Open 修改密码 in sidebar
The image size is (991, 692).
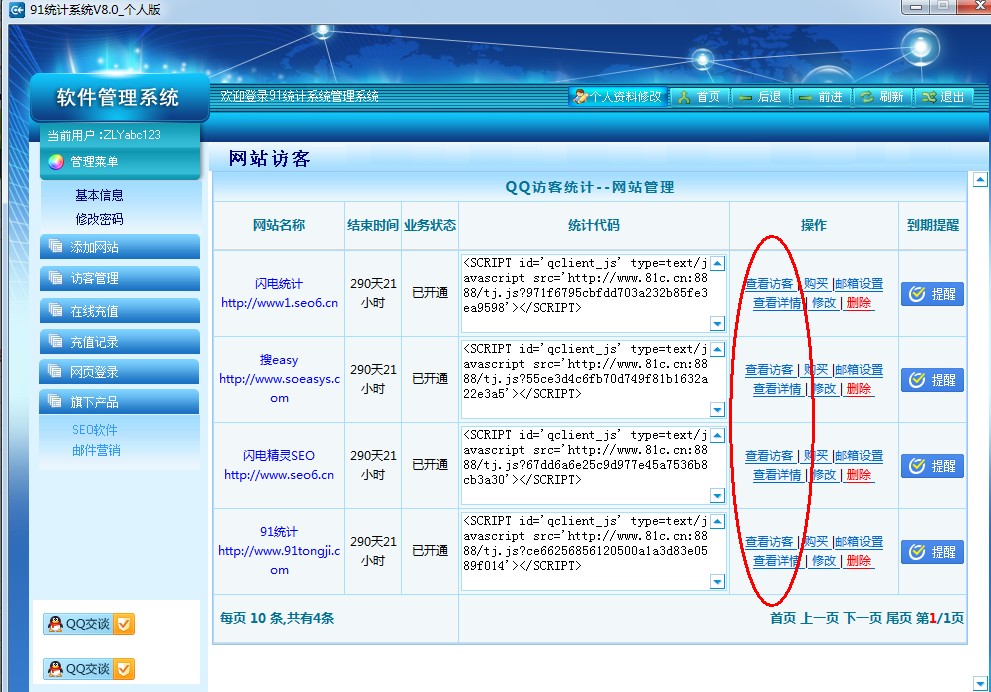point(99,219)
